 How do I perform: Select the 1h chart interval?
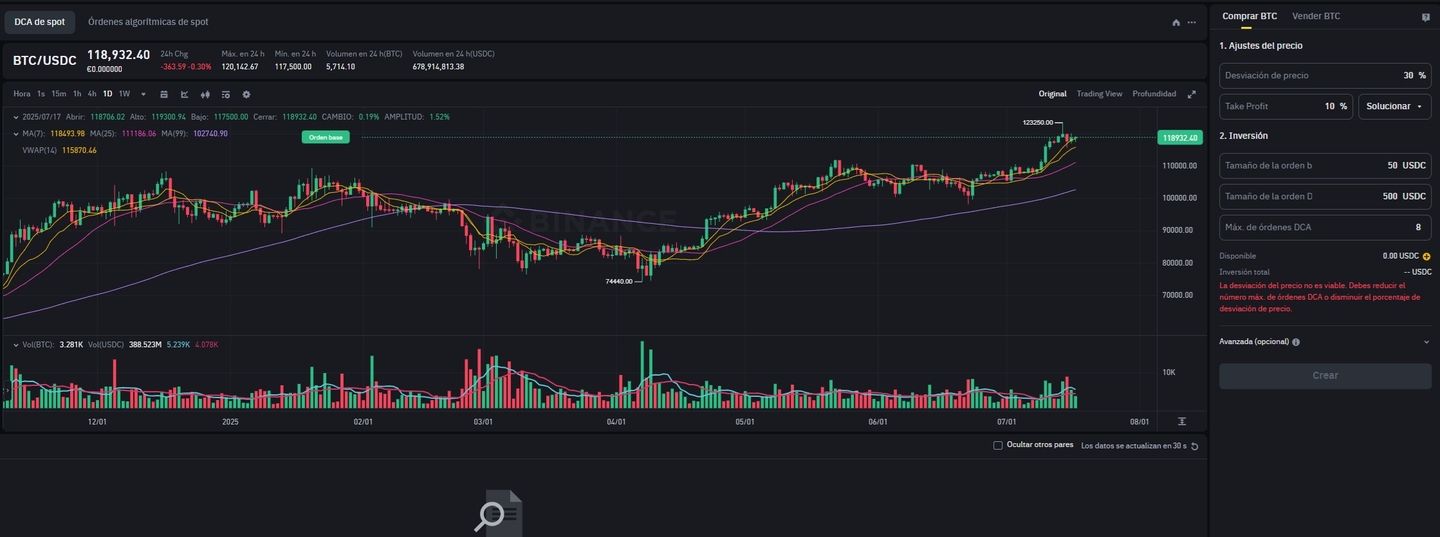click(77, 94)
